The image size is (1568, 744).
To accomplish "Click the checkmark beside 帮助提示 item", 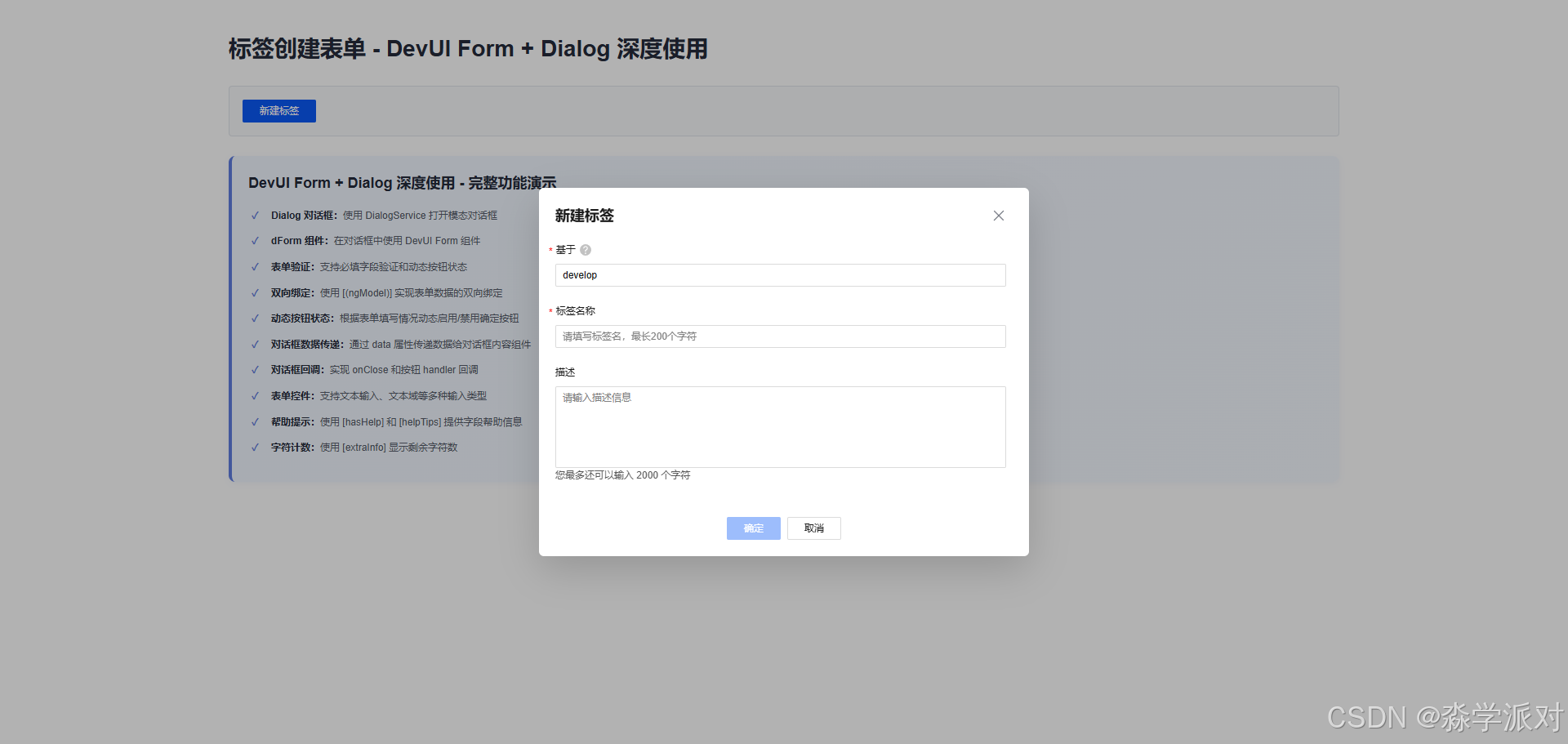I will point(255,421).
